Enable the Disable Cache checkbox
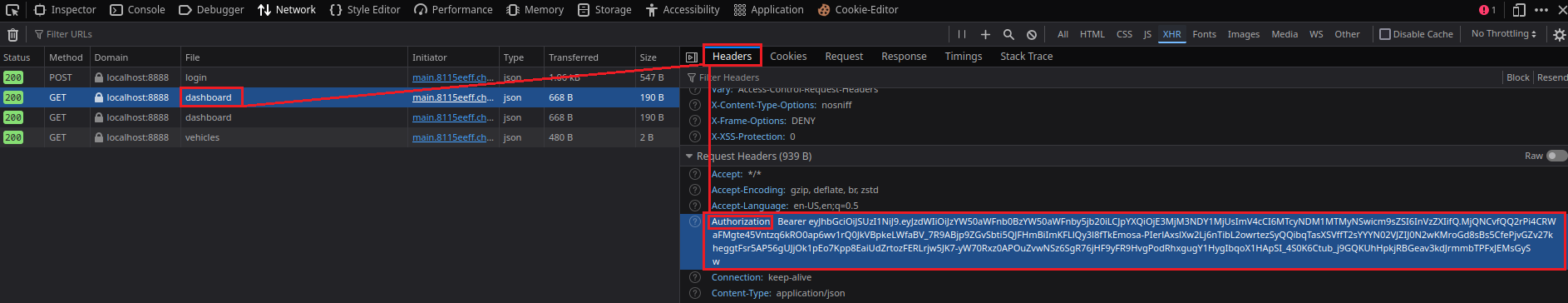Viewport: 1568px width, 303px height. [1385, 34]
